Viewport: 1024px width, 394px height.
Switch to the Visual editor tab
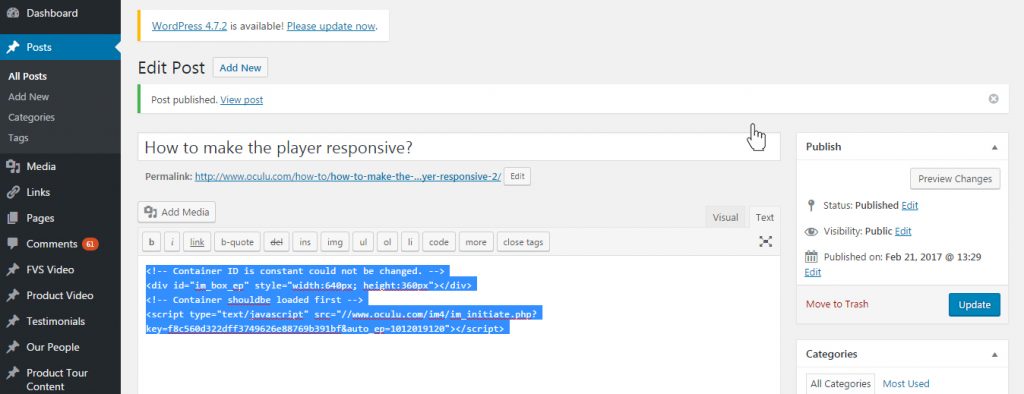click(x=725, y=218)
